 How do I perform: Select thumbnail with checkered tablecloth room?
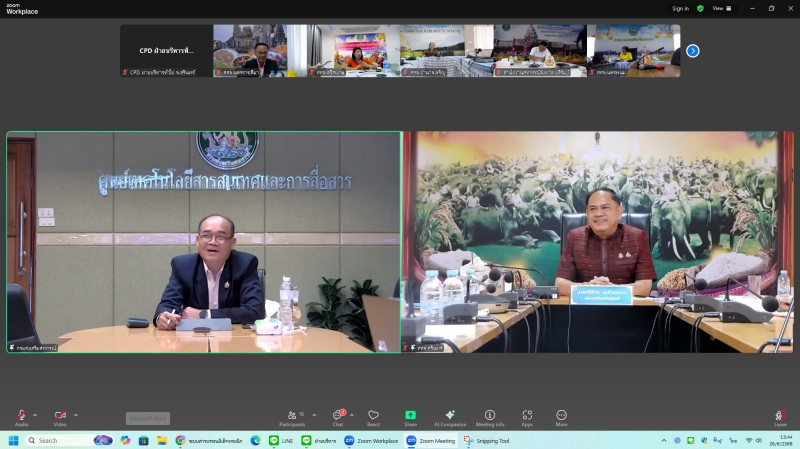446,51
